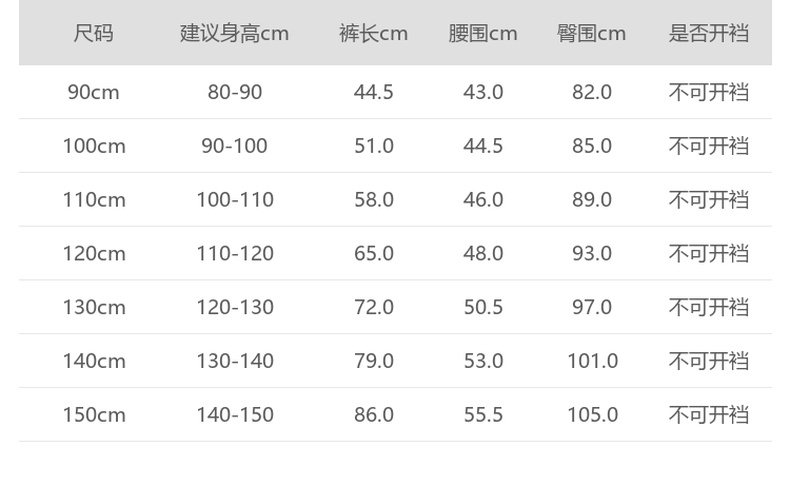Viewport: 790px width, 485px height.
Task: Click hip value 101.0
Action: click(x=593, y=361)
